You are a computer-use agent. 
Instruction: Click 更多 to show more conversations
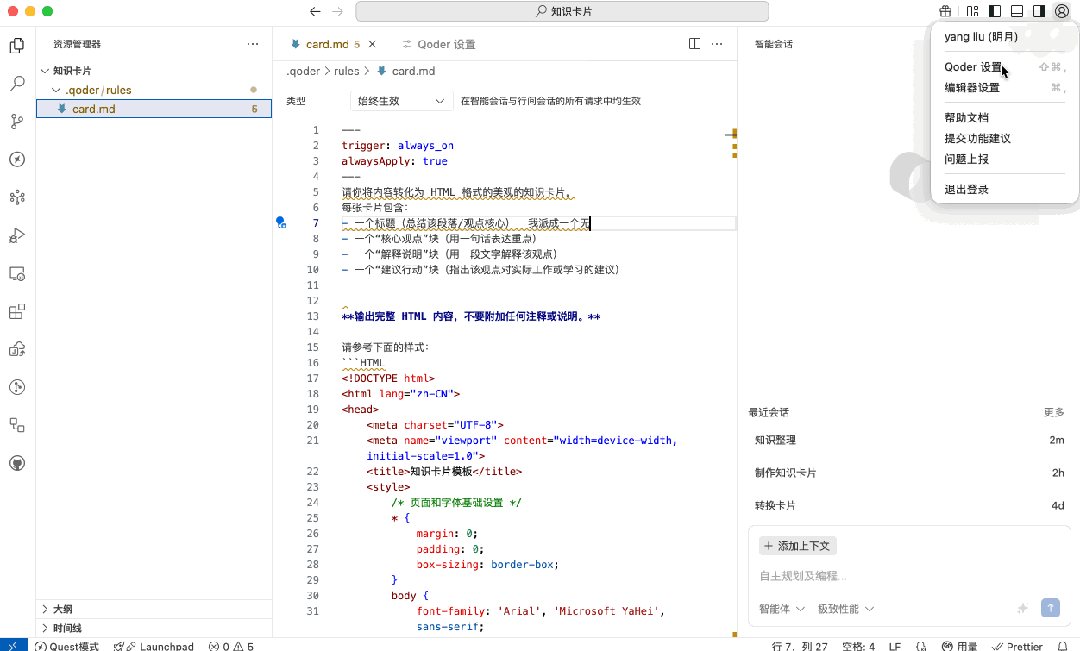tap(1054, 412)
